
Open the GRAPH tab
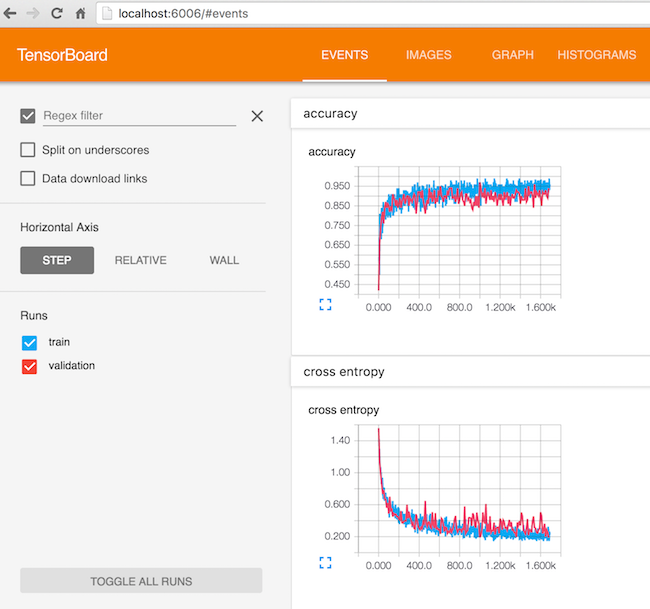(512, 55)
